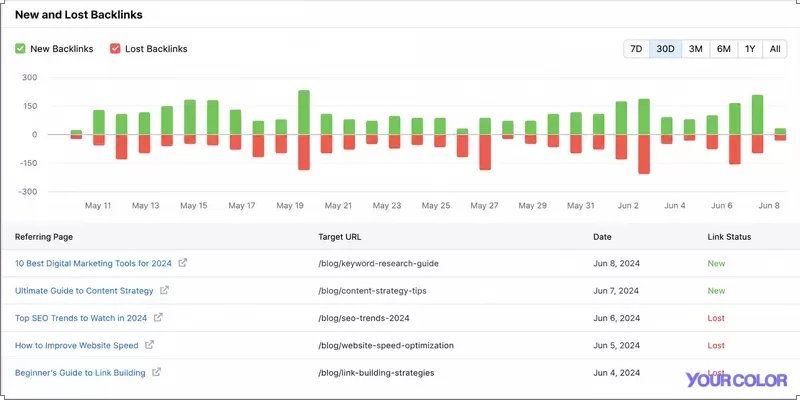The image size is (800, 400).
Task: Select the 6M time range
Action: point(723,49)
